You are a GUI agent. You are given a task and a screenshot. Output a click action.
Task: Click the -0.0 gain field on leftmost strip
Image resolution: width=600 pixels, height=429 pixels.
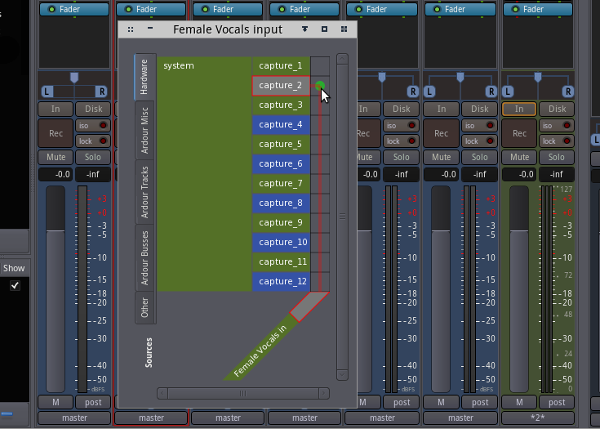point(55,175)
